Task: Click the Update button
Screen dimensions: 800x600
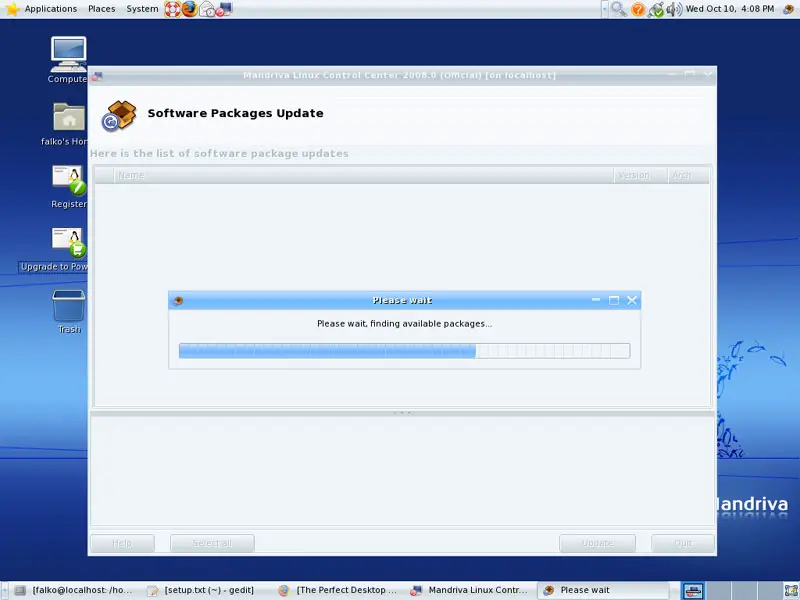Action: (x=597, y=543)
